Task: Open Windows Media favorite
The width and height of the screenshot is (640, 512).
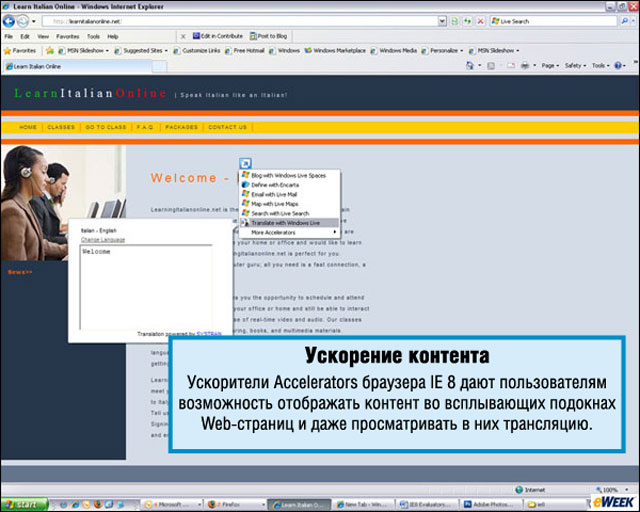Action: pos(393,51)
